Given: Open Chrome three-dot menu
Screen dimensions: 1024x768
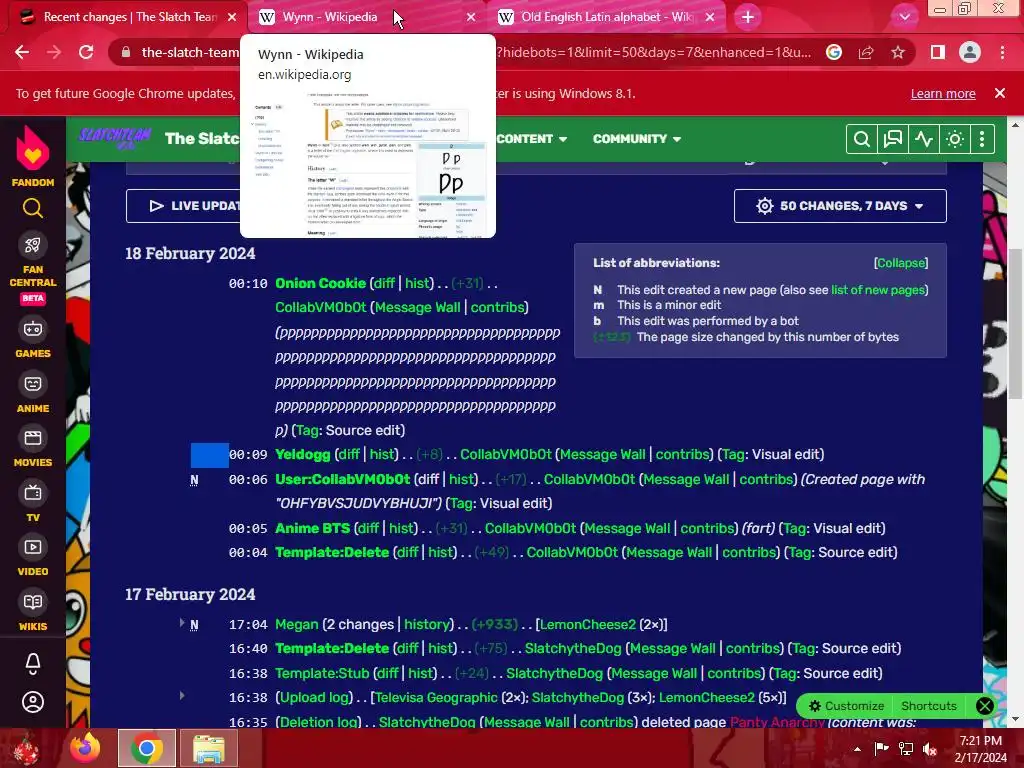Looking at the screenshot, I should click(1002, 52).
